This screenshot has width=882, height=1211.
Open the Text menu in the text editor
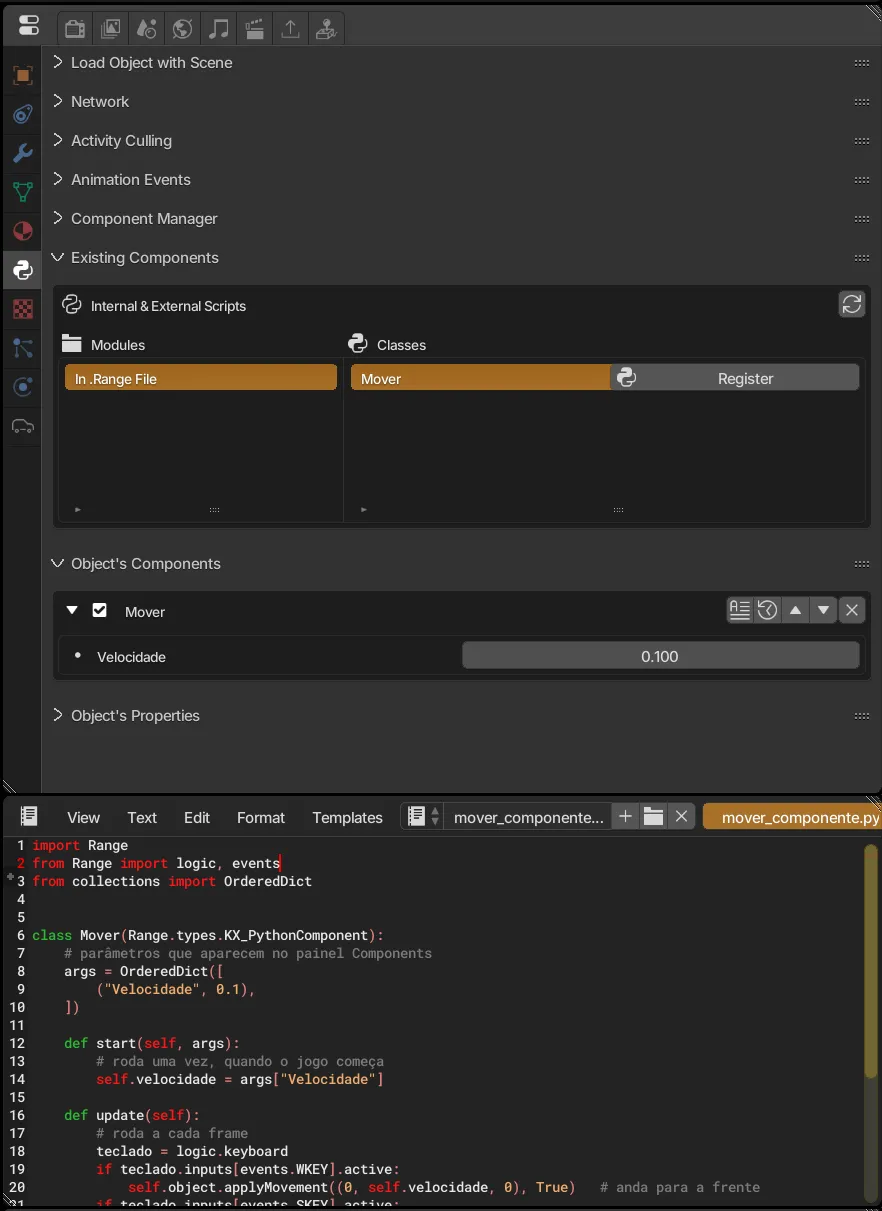[x=142, y=817]
